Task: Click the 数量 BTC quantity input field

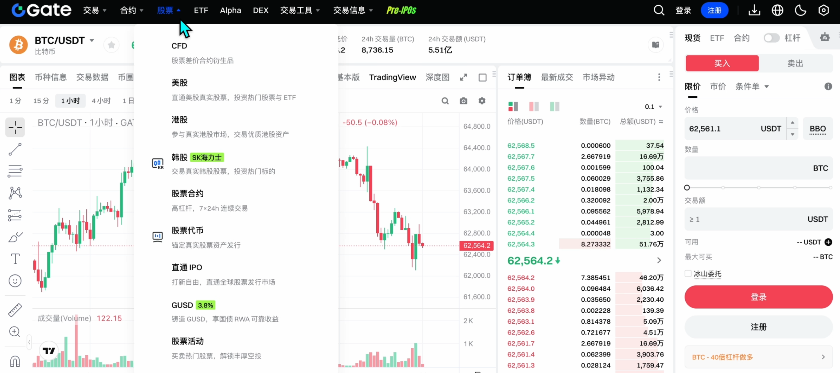Action: [759, 168]
